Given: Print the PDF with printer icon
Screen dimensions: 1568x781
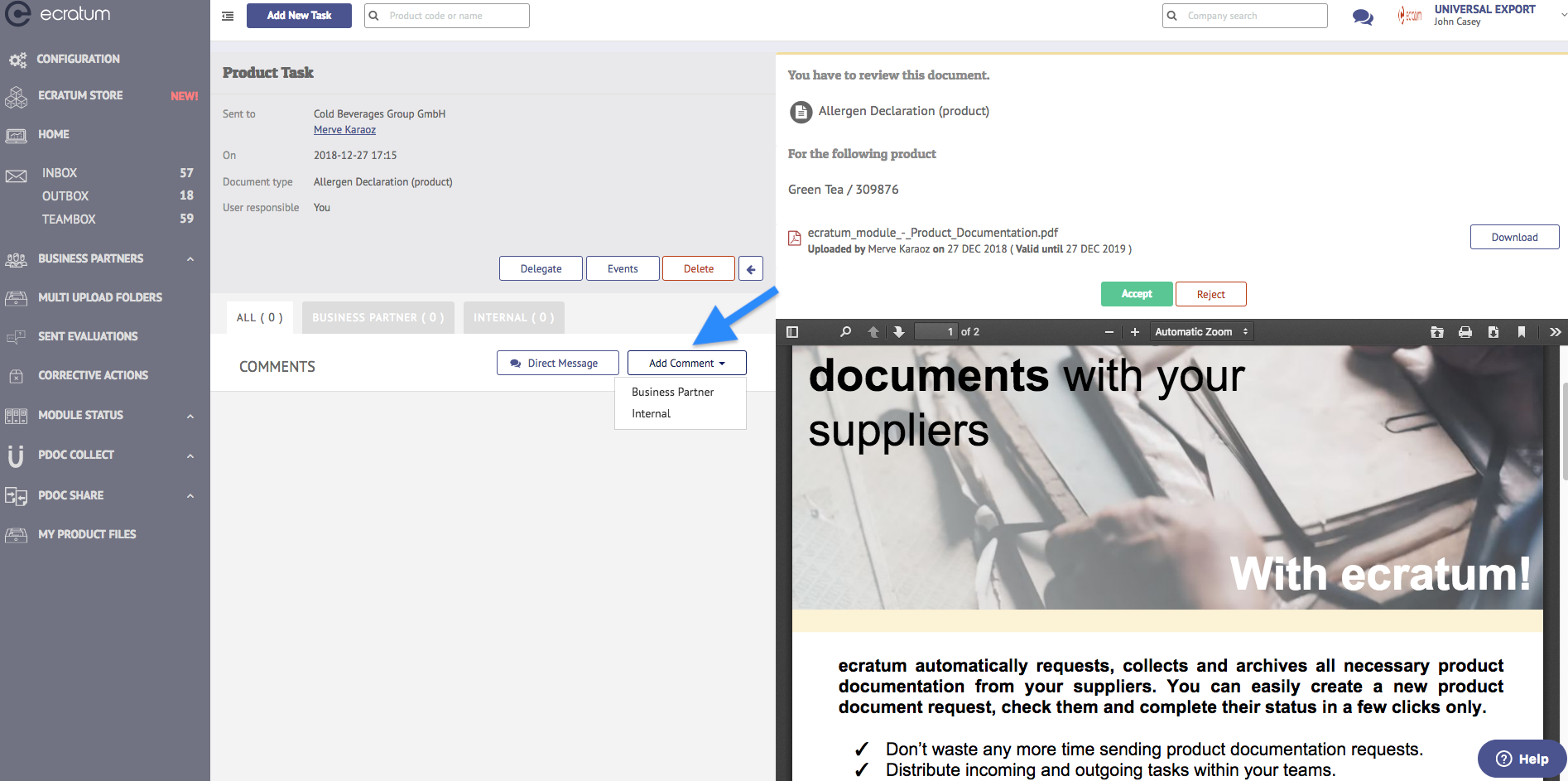Looking at the screenshot, I should point(1465,332).
